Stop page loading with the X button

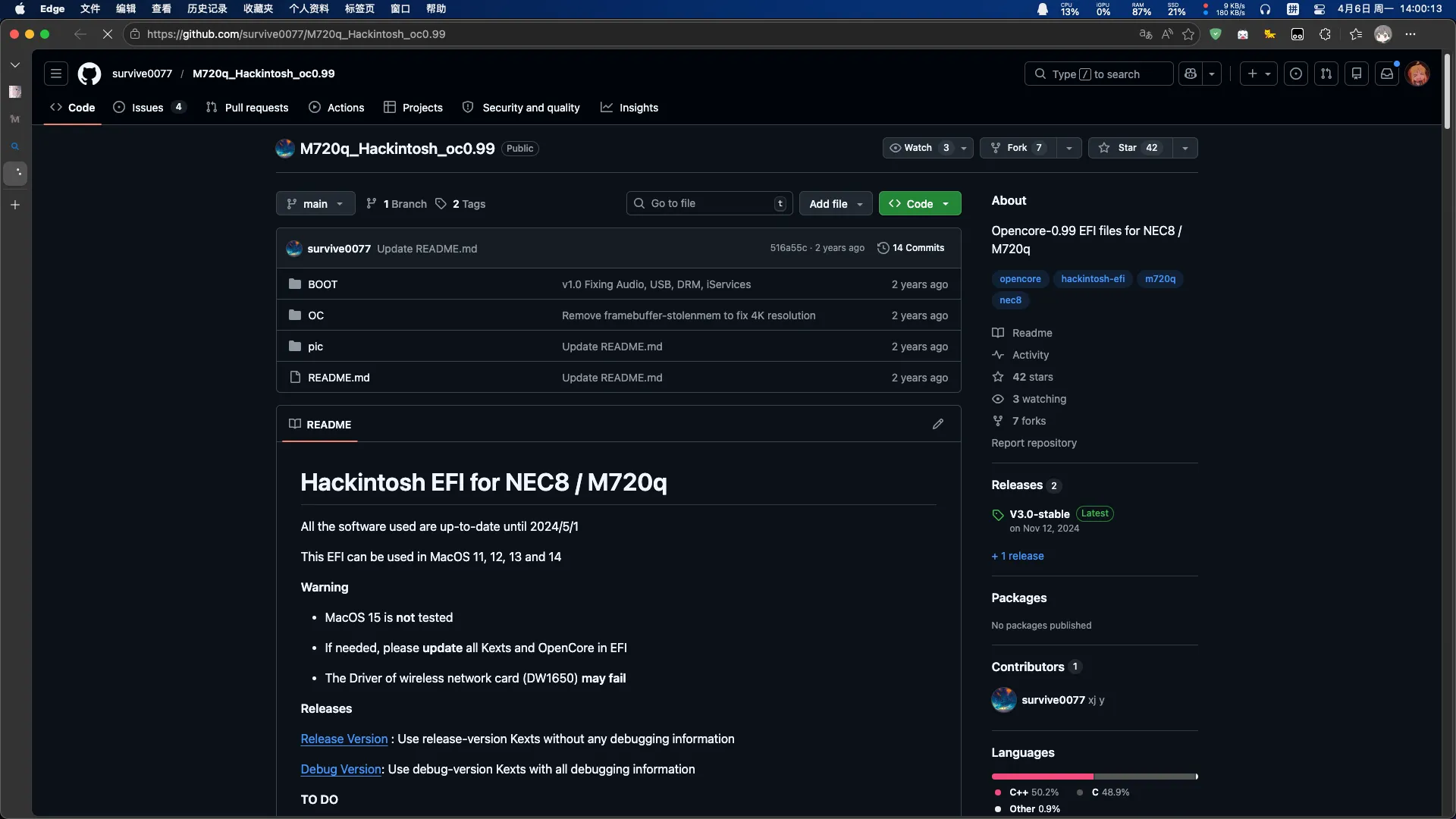108,34
